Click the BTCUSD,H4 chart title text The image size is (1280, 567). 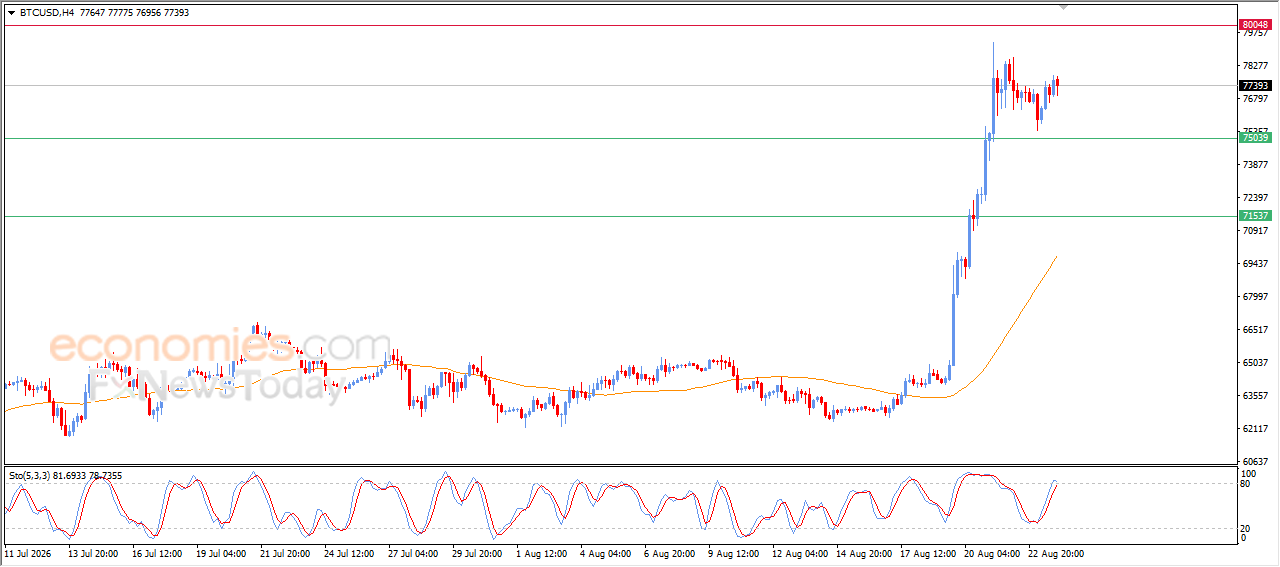pyautogui.click(x=48, y=13)
